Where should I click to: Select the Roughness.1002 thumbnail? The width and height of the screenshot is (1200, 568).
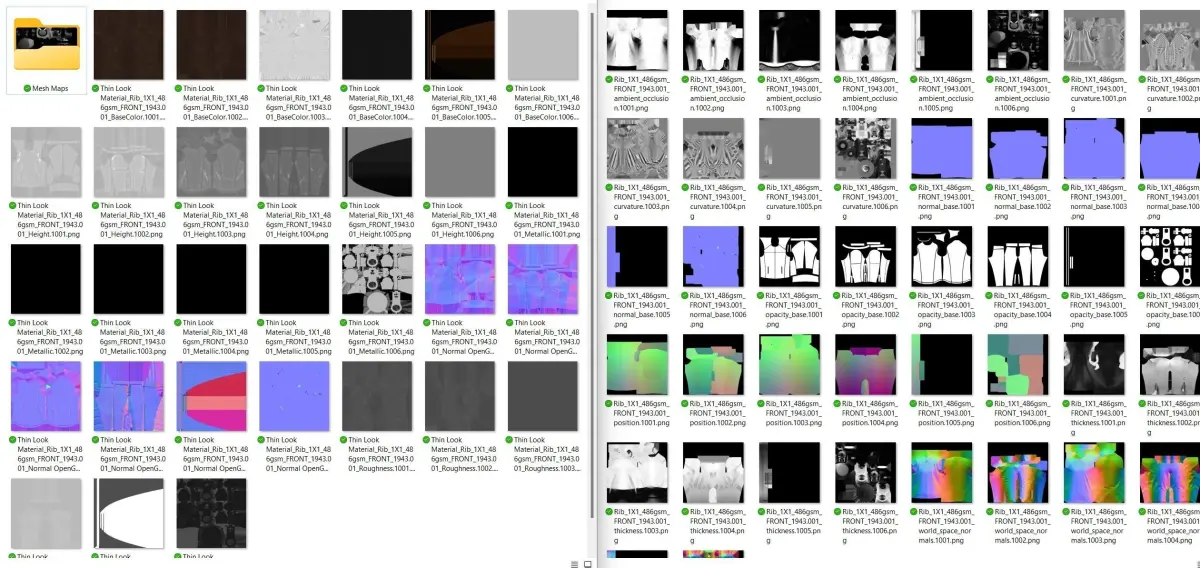pos(462,396)
